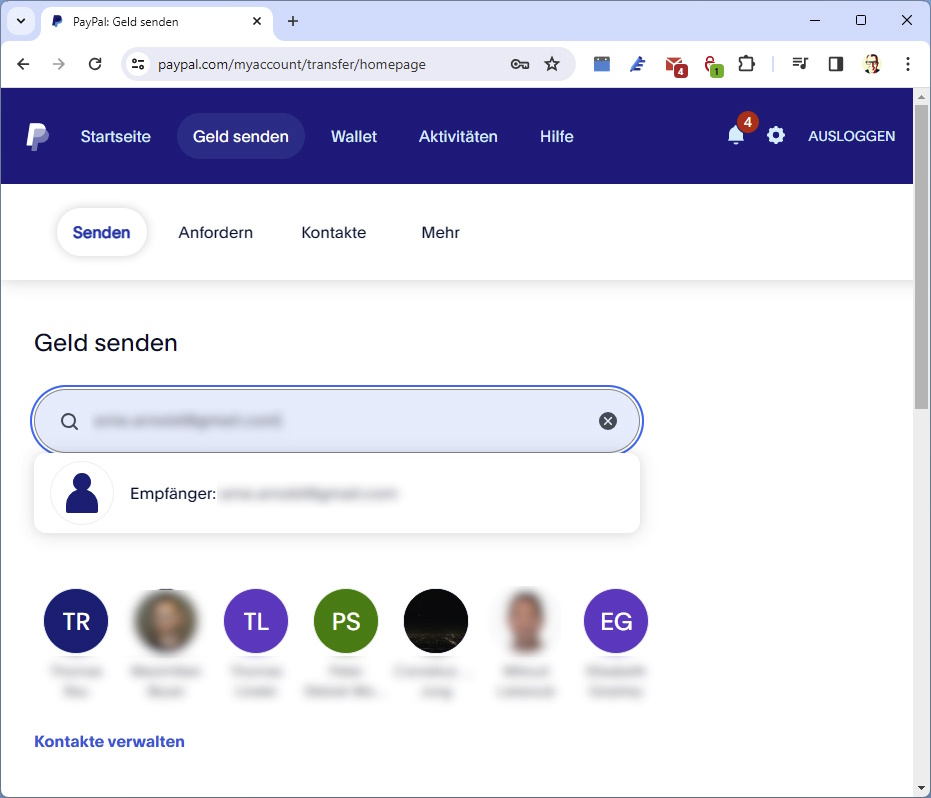Open Chrome three-dot menu

click(908, 64)
